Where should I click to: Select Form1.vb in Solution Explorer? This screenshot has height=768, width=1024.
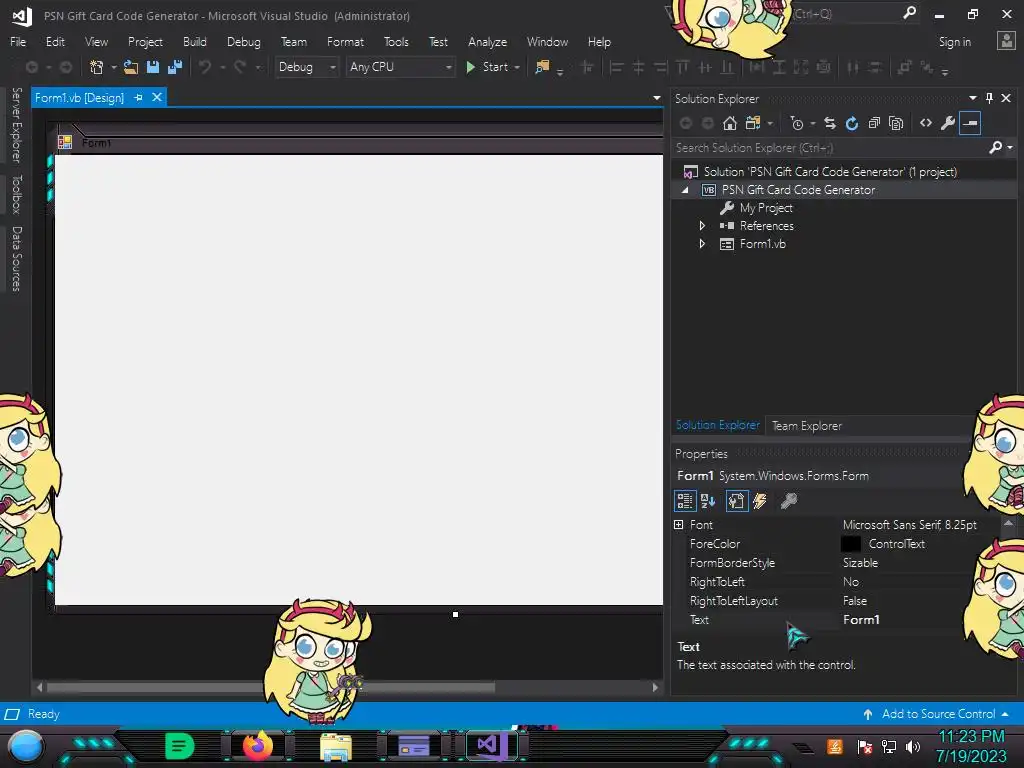tap(762, 244)
